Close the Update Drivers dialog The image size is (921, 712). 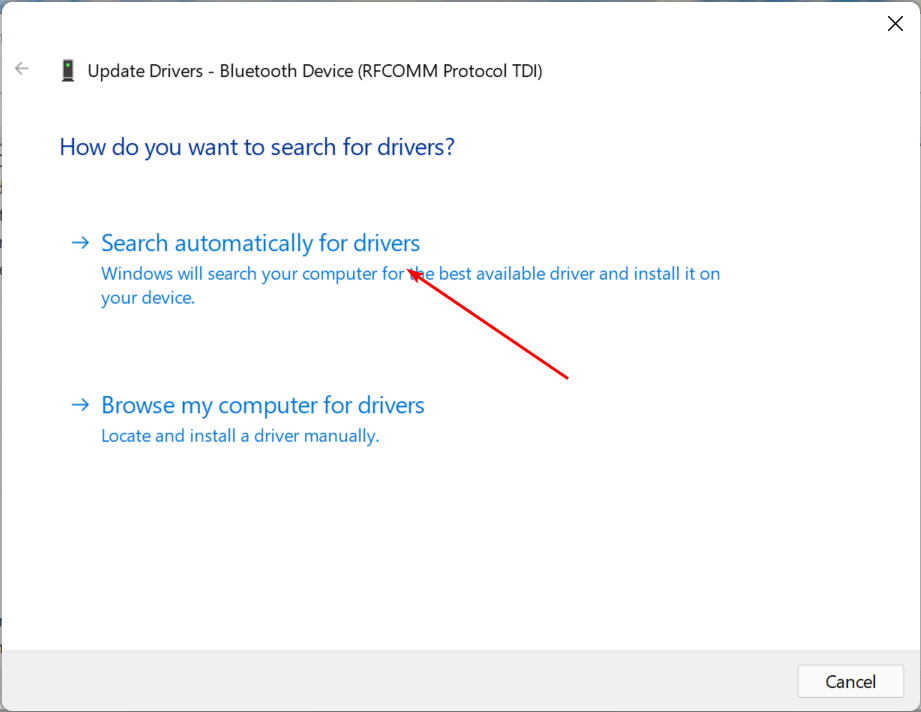tap(895, 23)
